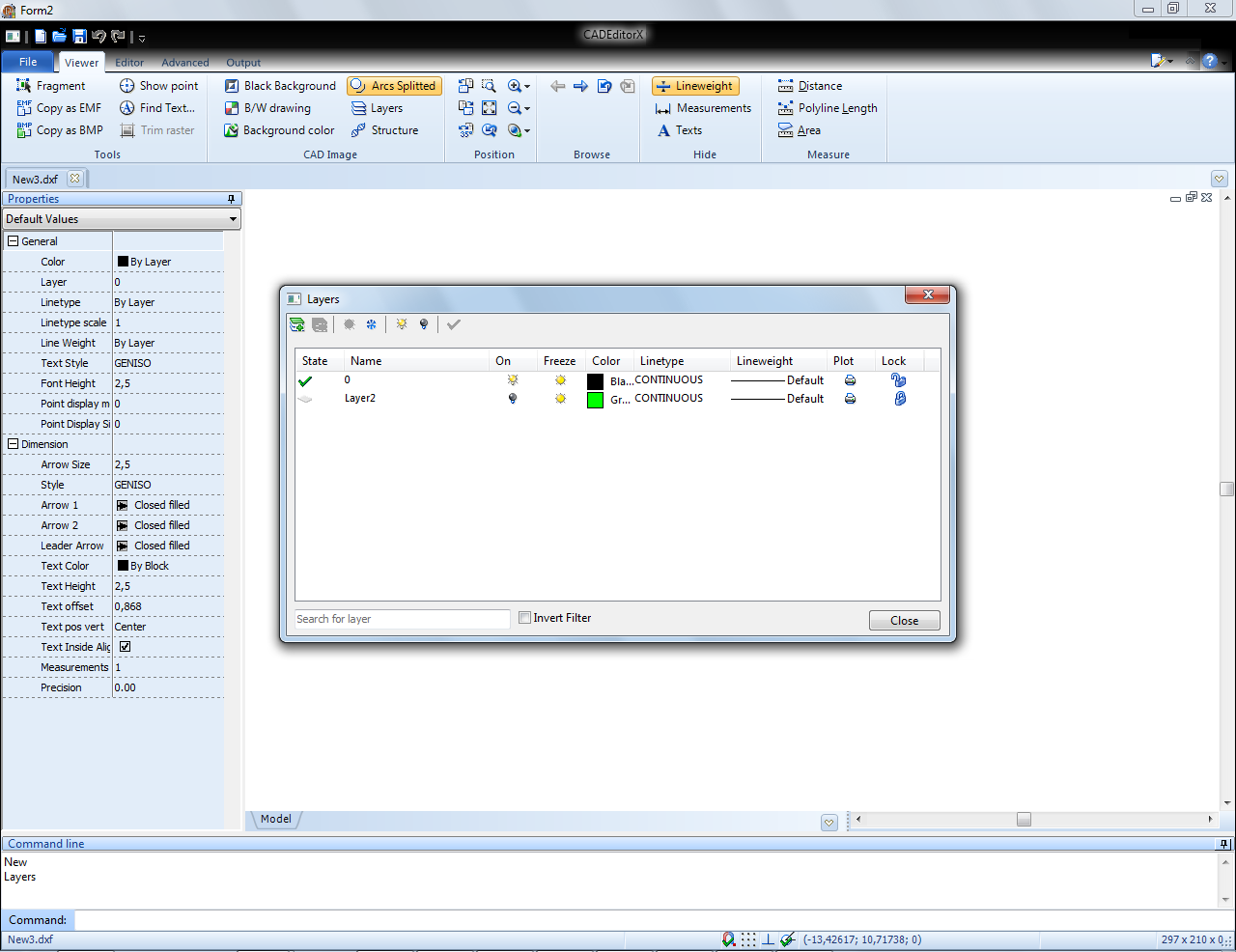Screen dimensions: 1236x952
Task: Collapse the General properties group
Action: [14, 241]
